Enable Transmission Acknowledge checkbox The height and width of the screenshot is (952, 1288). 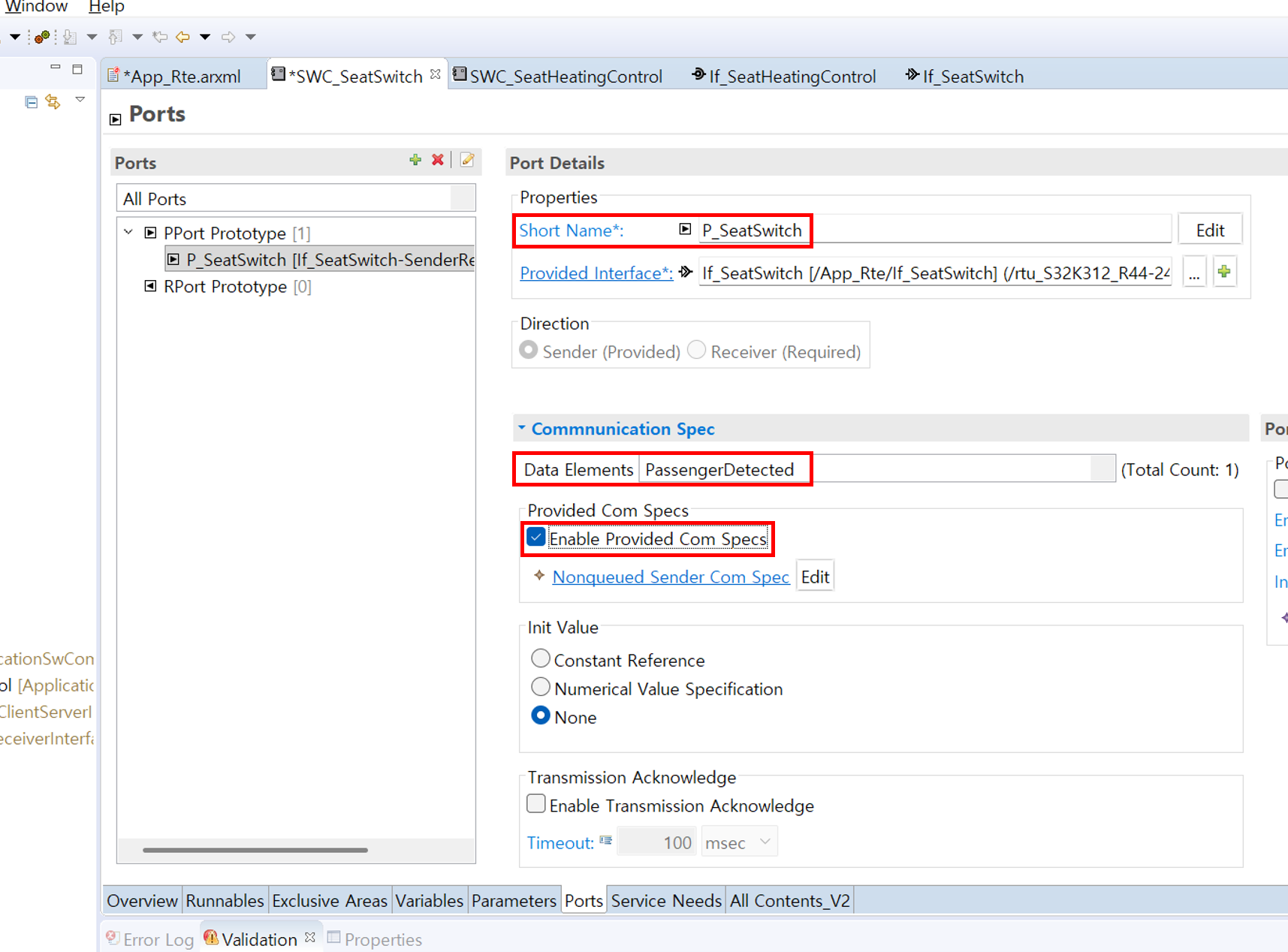(x=536, y=804)
